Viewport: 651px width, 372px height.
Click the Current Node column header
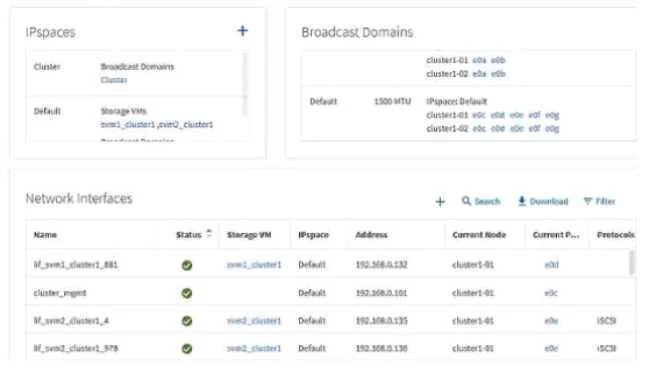tap(479, 235)
